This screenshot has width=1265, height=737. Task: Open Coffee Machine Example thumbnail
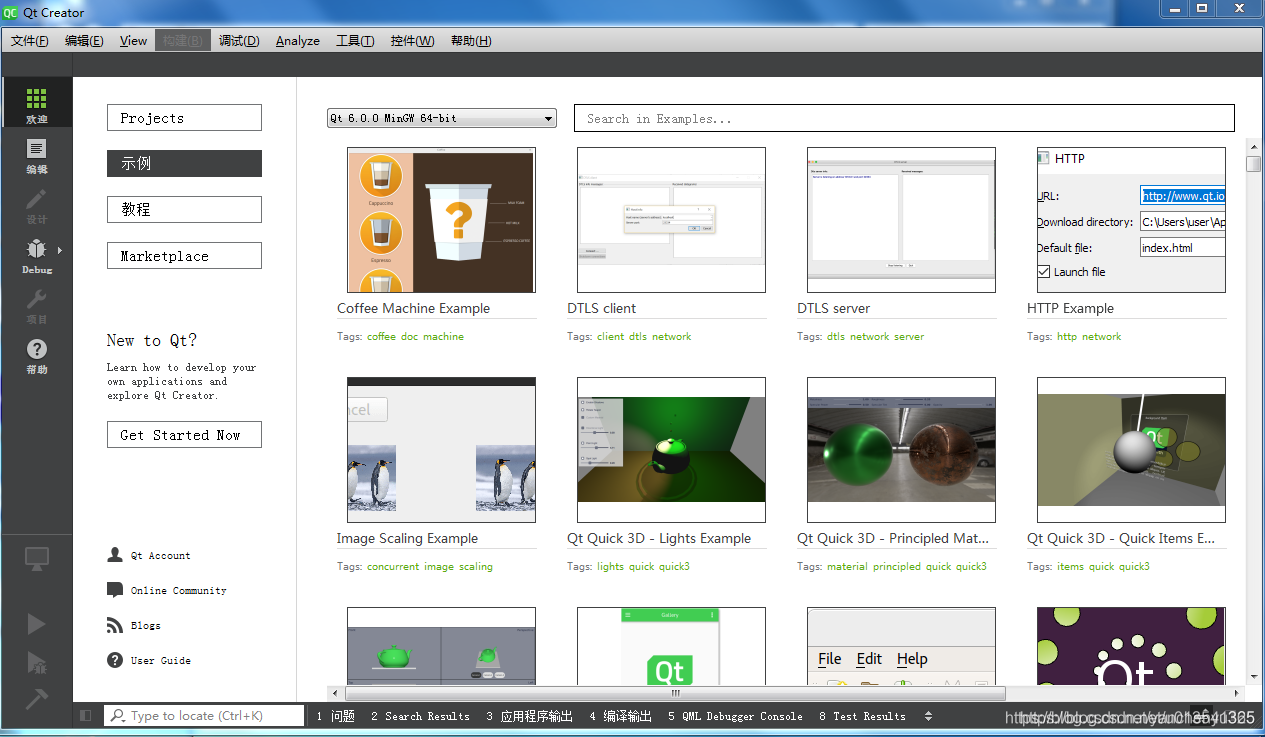[x=441, y=220]
